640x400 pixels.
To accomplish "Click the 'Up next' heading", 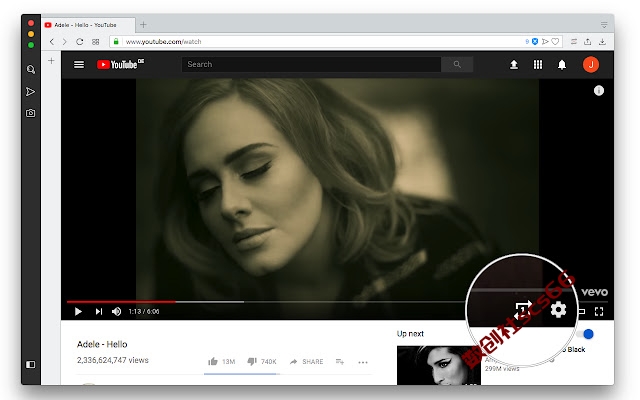I will 410,333.
